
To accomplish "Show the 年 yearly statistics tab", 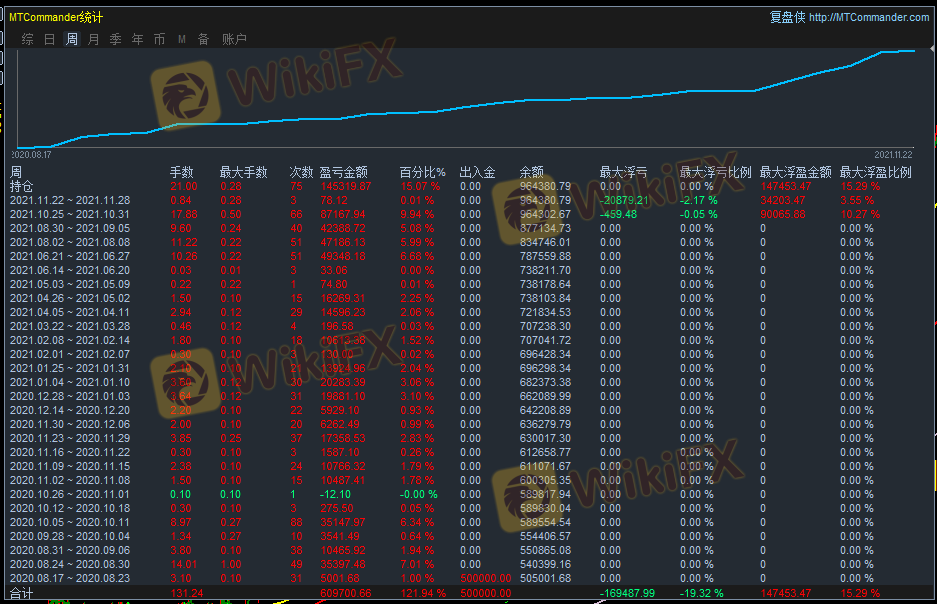I will [x=137, y=39].
